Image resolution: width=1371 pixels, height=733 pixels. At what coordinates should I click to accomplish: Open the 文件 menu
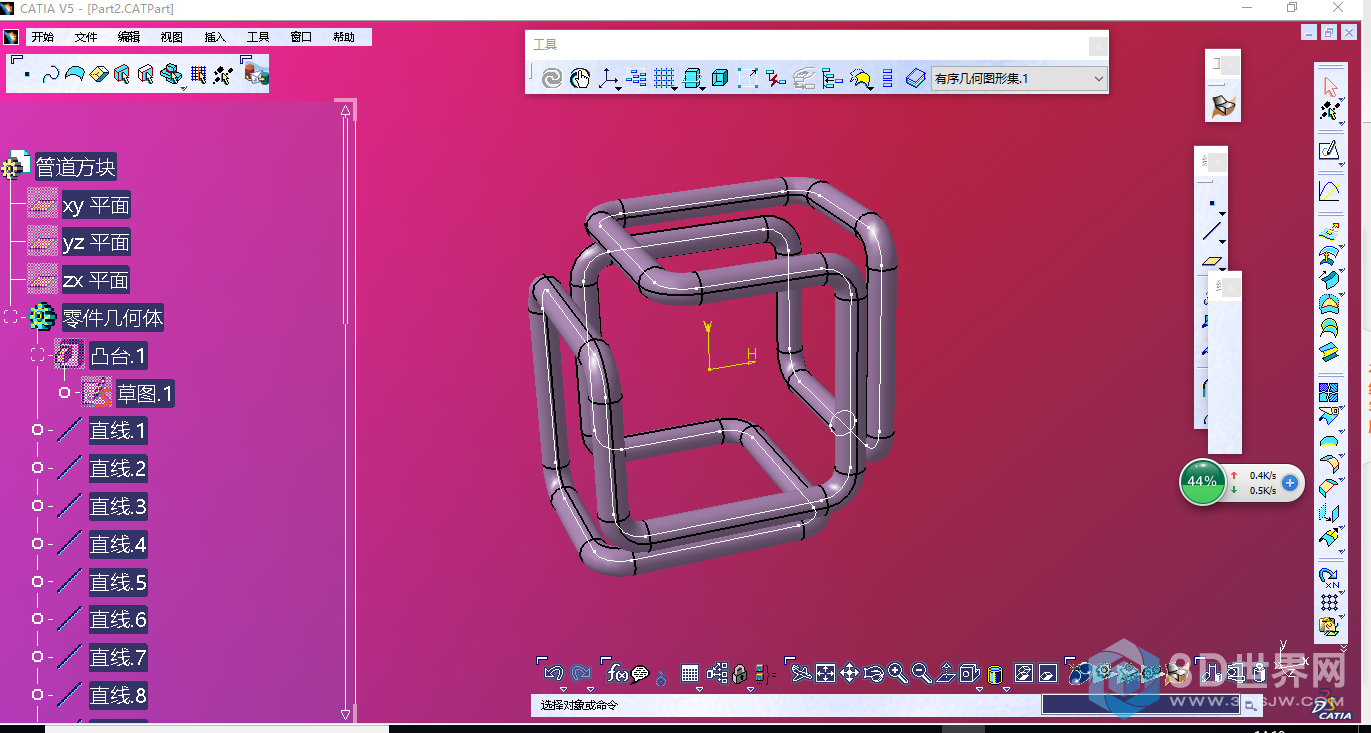click(x=86, y=37)
